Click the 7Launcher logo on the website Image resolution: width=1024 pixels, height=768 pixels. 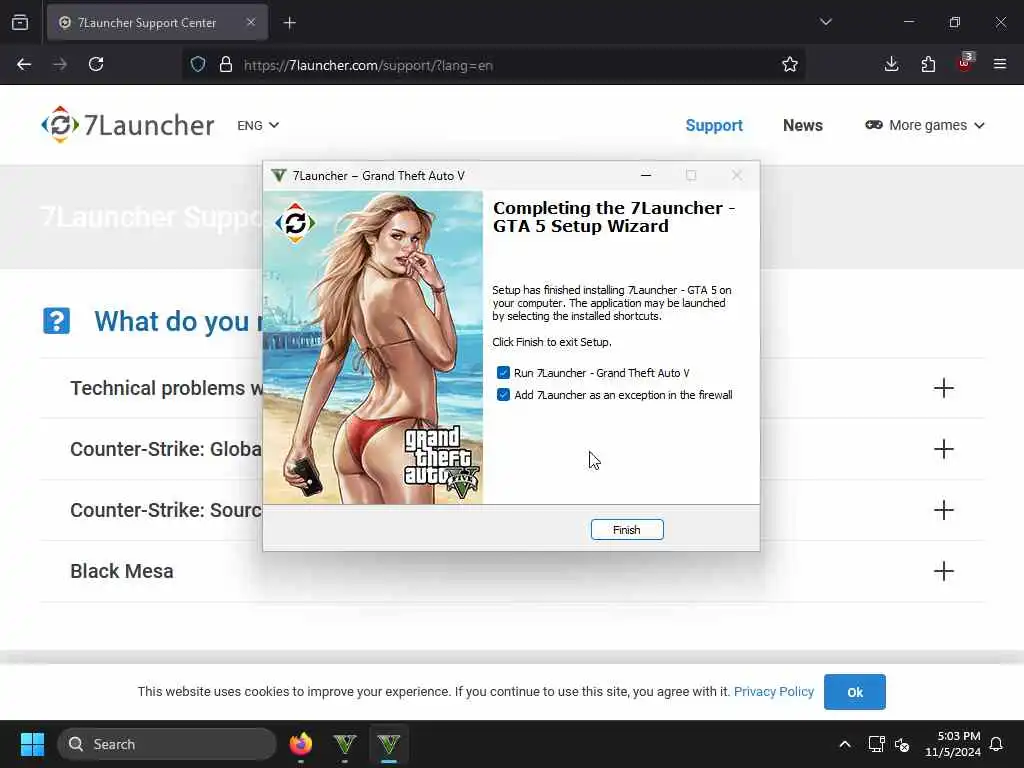point(128,125)
